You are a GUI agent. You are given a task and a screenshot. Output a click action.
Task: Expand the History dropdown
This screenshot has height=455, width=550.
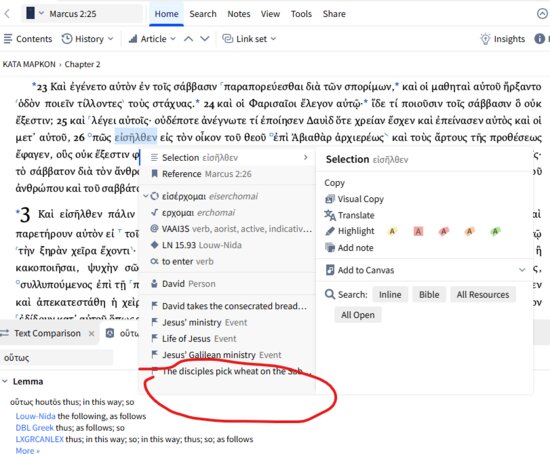tap(110, 39)
